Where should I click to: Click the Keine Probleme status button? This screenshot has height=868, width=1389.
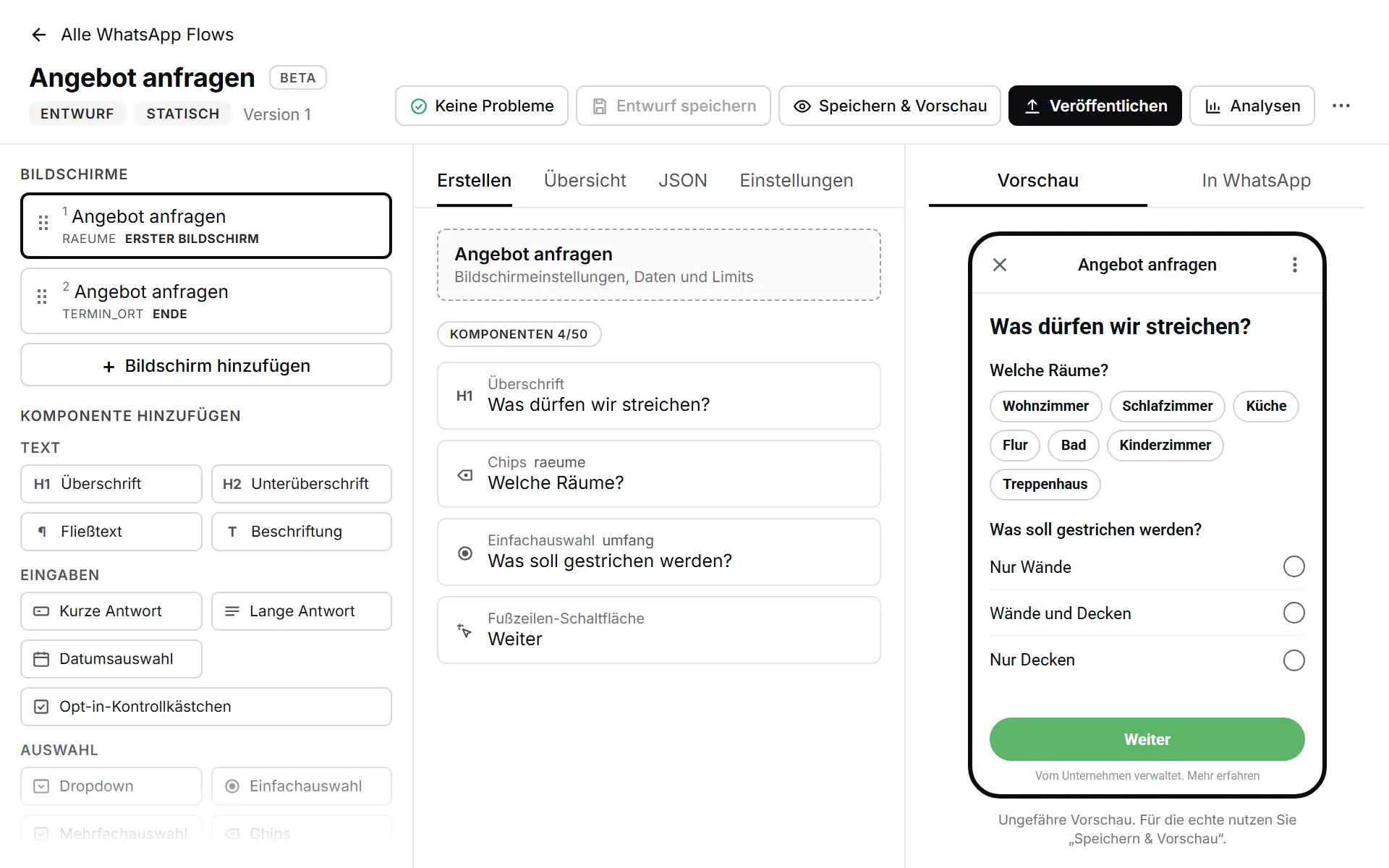click(482, 106)
